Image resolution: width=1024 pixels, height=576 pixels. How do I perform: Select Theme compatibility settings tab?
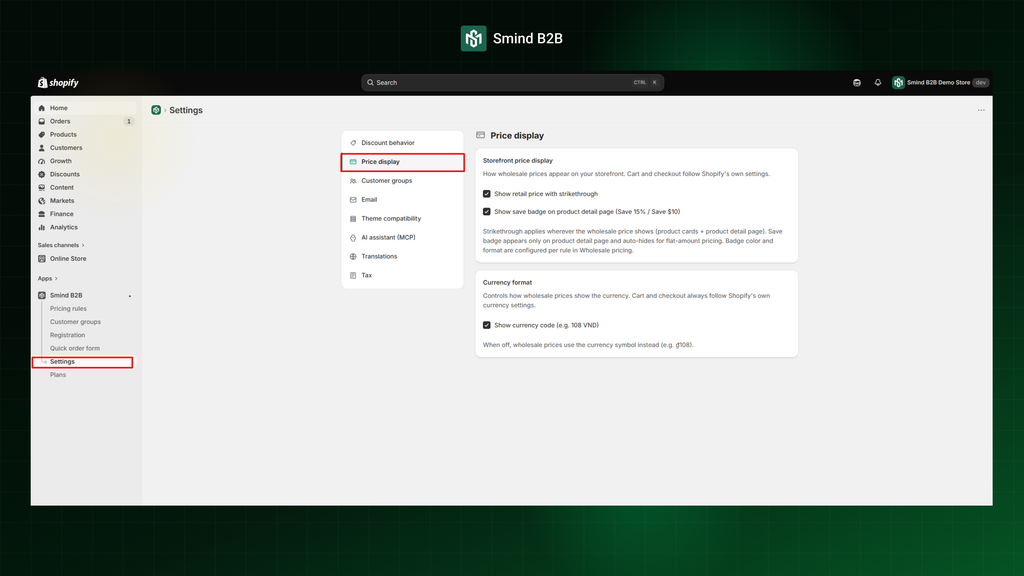[402, 219]
